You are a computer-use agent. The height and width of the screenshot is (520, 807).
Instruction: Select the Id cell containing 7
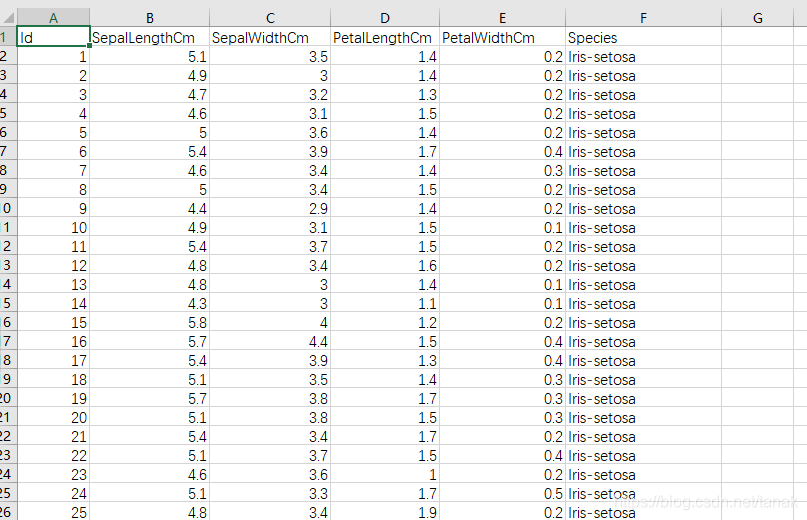[54, 170]
